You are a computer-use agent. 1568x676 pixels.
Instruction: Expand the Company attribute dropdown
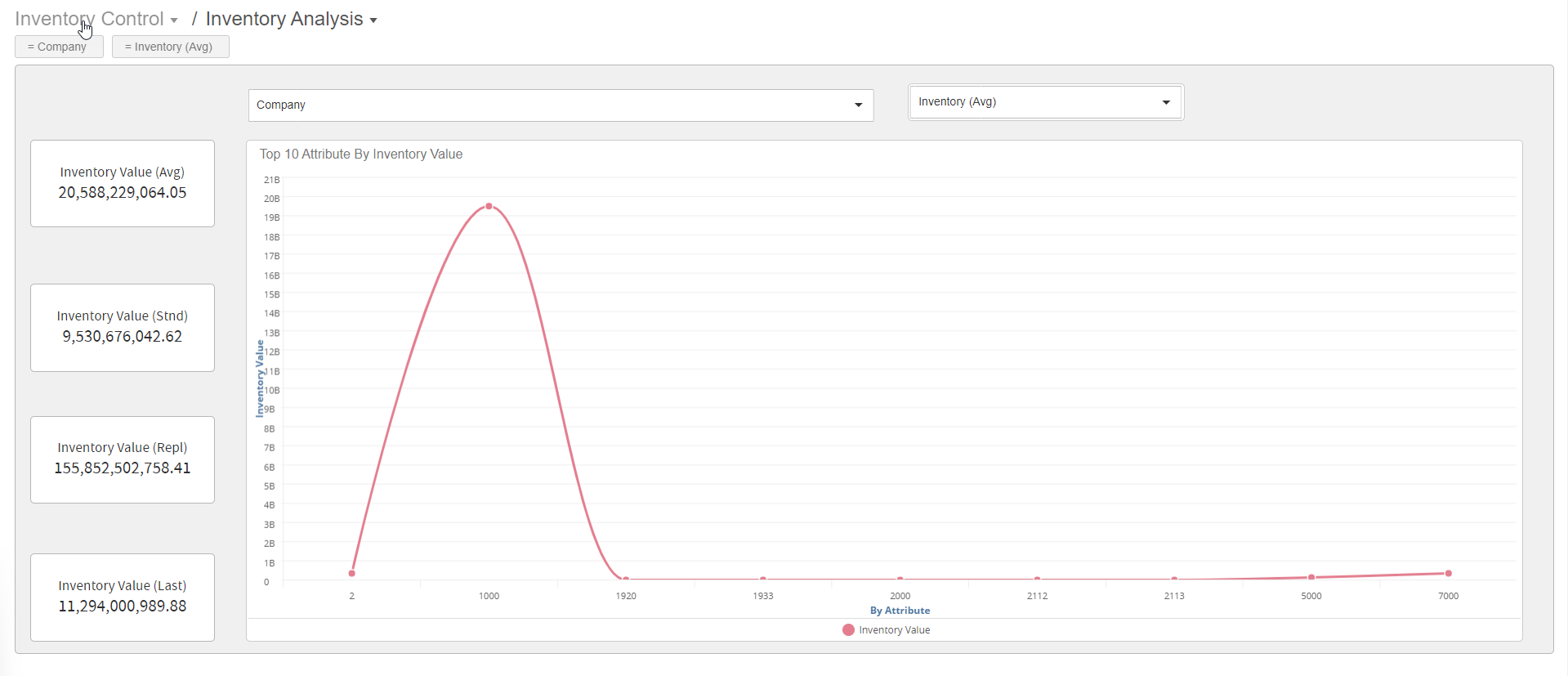click(x=561, y=105)
